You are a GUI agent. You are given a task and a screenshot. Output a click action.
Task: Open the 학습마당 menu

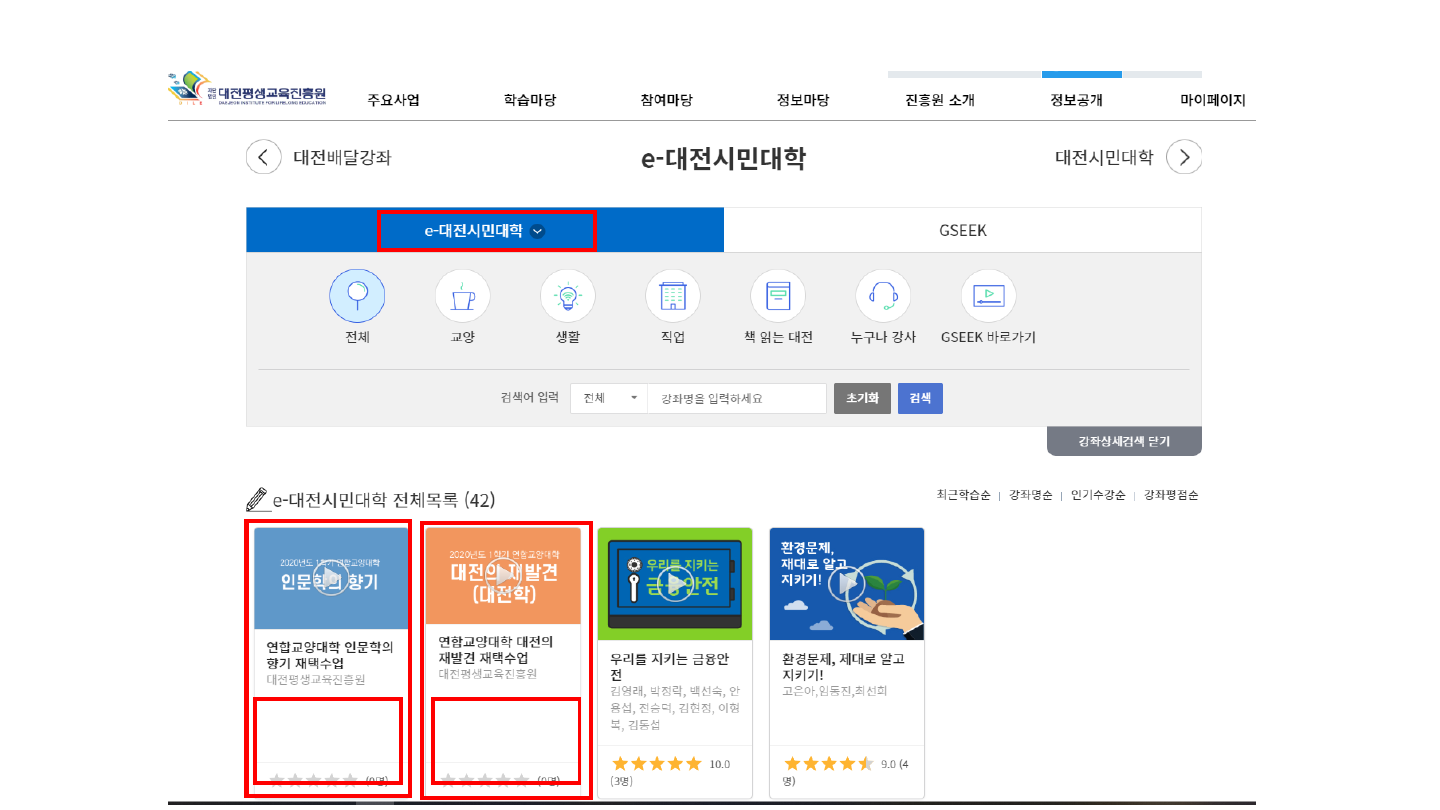[529, 100]
